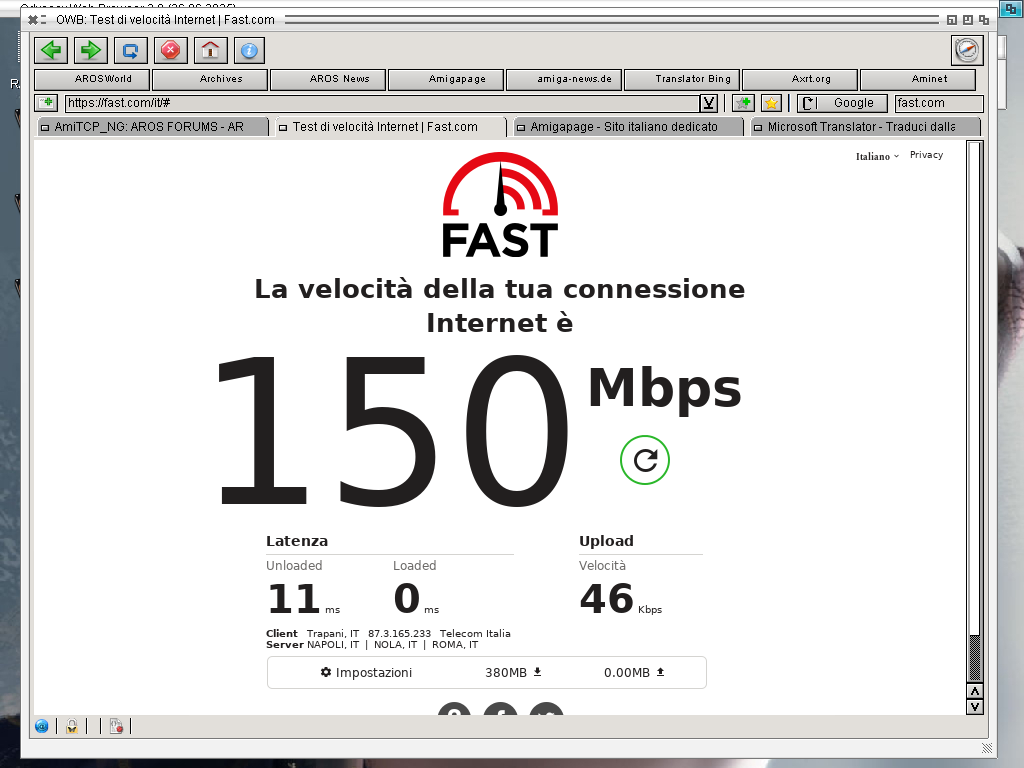The height and width of the screenshot is (768, 1024).
Task: Click the FAST speedometer logo
Action: (x=500, y=204)
